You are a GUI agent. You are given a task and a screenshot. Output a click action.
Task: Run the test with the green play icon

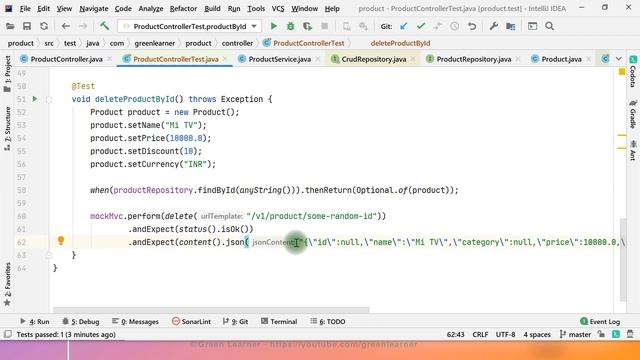[x=273, y=27]
